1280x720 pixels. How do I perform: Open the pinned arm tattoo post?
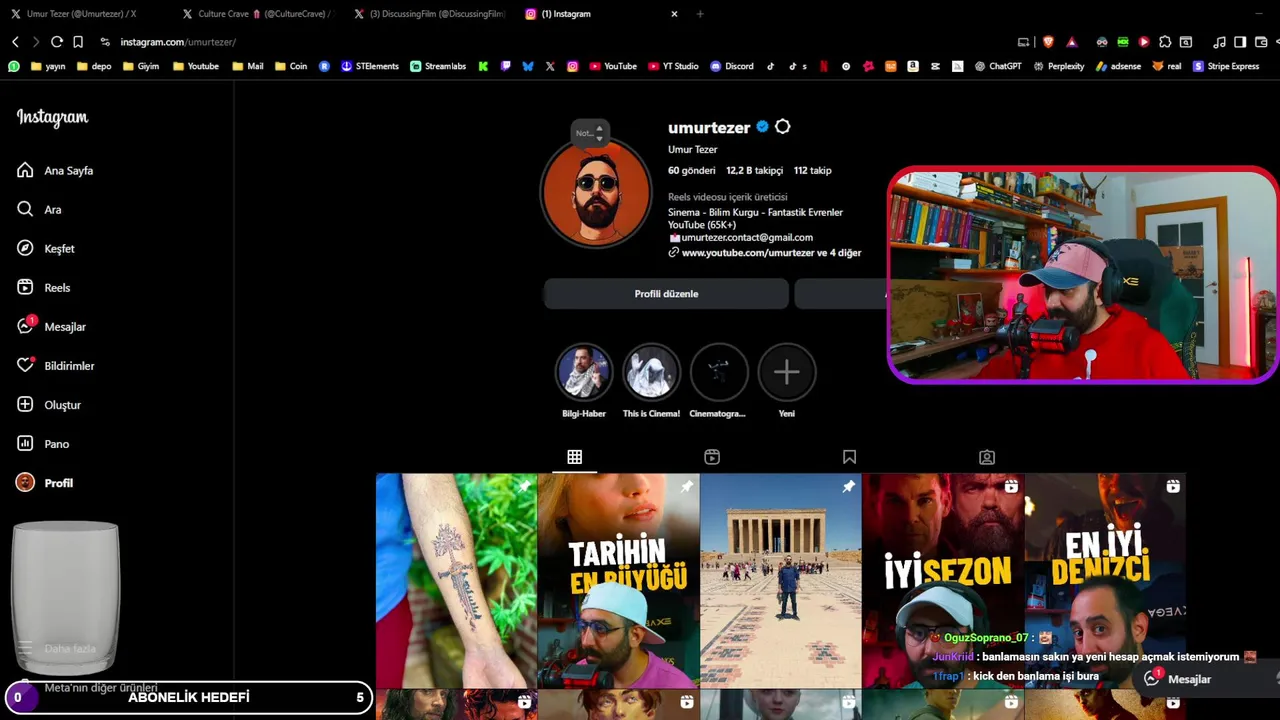pyautogui.click(x=456, y=581)
